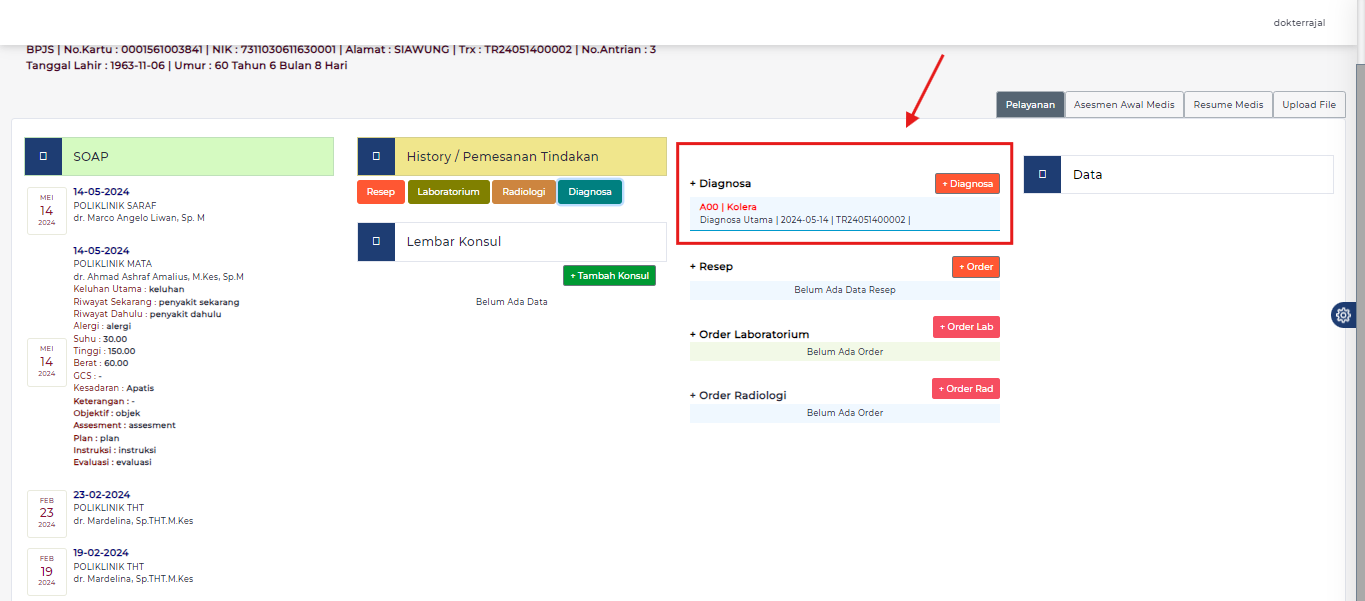Screen dimensions: 1365x601
Task: Click the Data panel header icon
Action: point(1042,174)
